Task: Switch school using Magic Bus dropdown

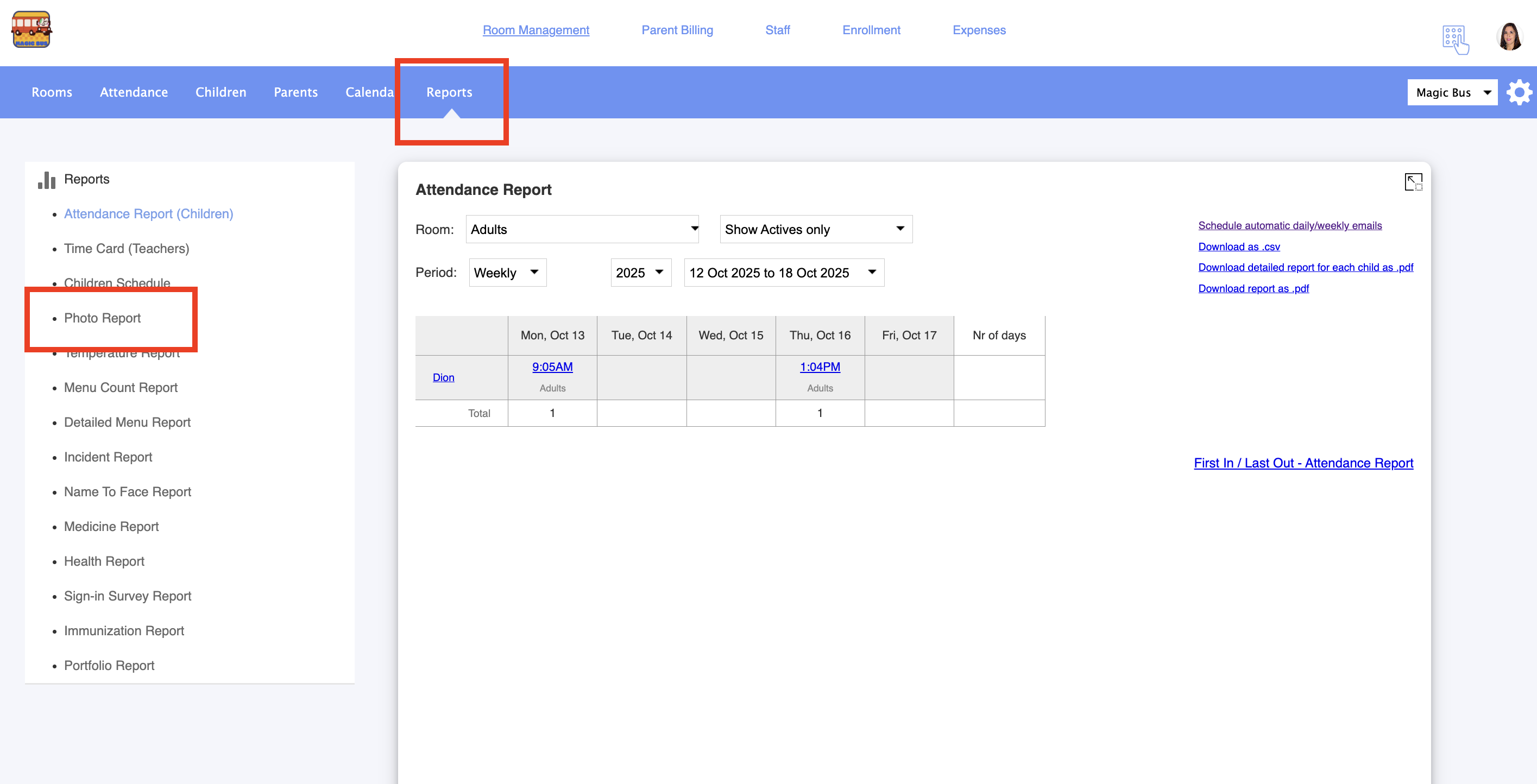Action: pyautogui.click(x=1451, y=92)
